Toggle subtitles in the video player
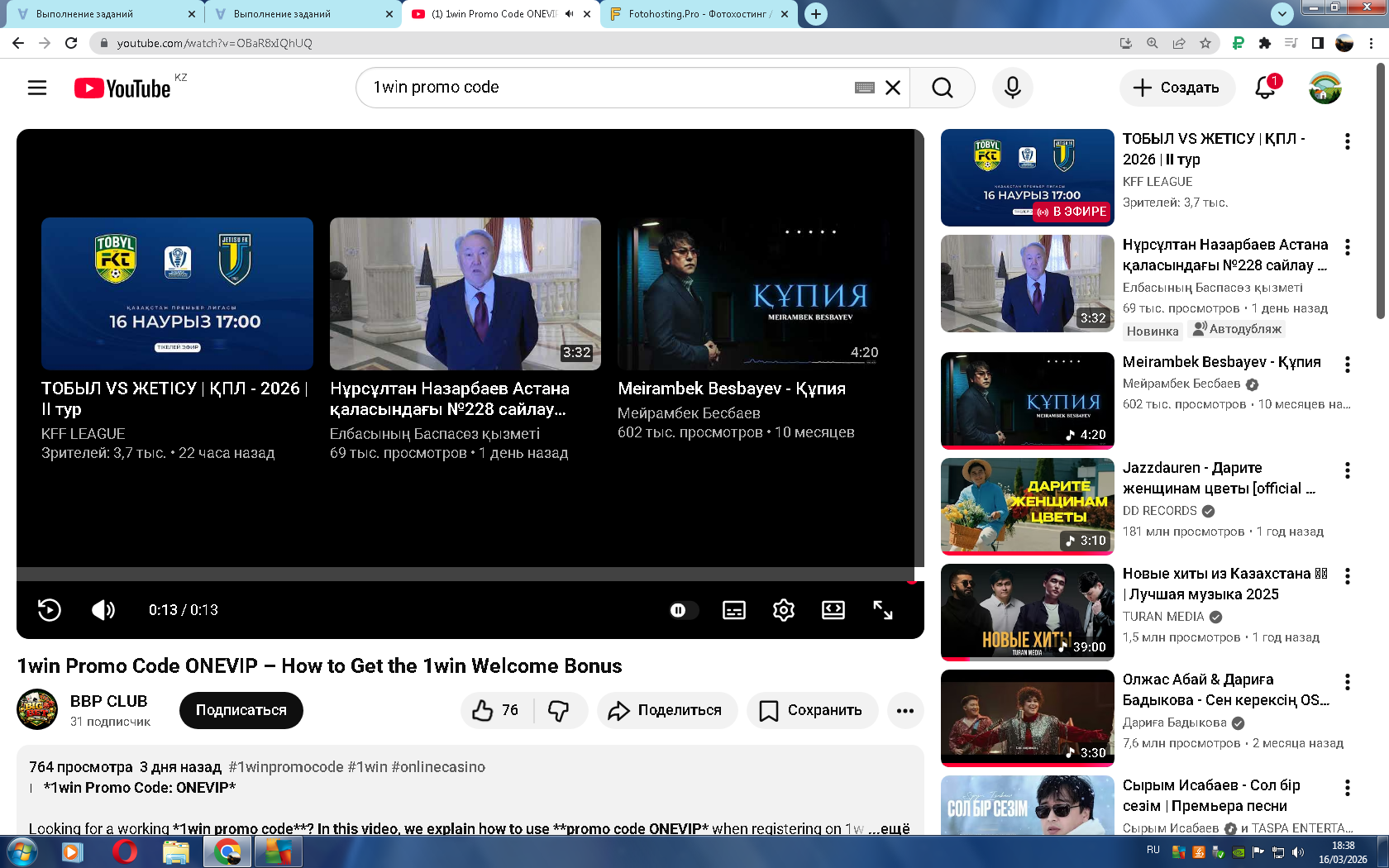1389x868 pixels. click(733, 610)
